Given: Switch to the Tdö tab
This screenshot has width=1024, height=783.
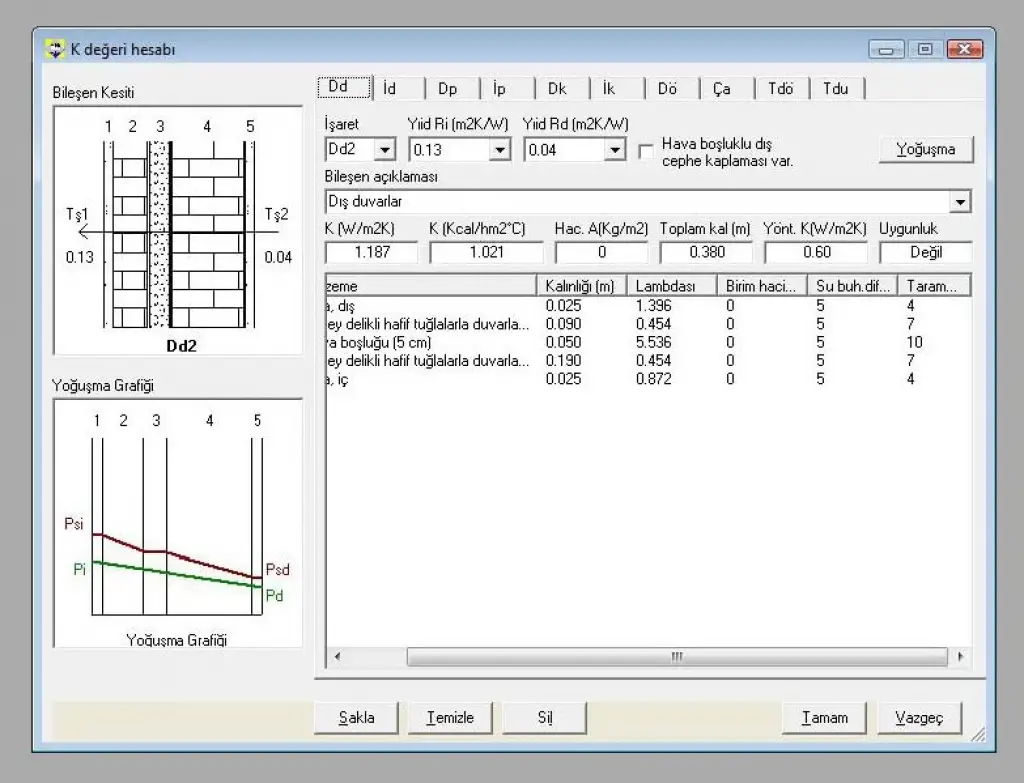Looking at the screenshot, I should 780,89.
